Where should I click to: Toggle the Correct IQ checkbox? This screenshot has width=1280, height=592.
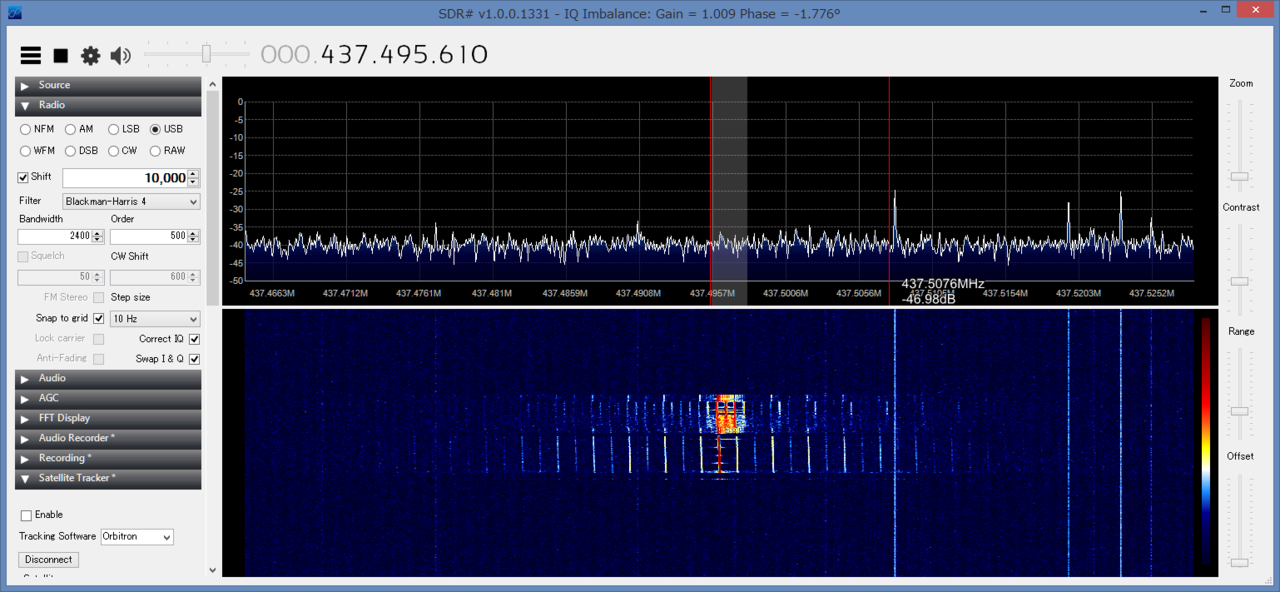194,339
